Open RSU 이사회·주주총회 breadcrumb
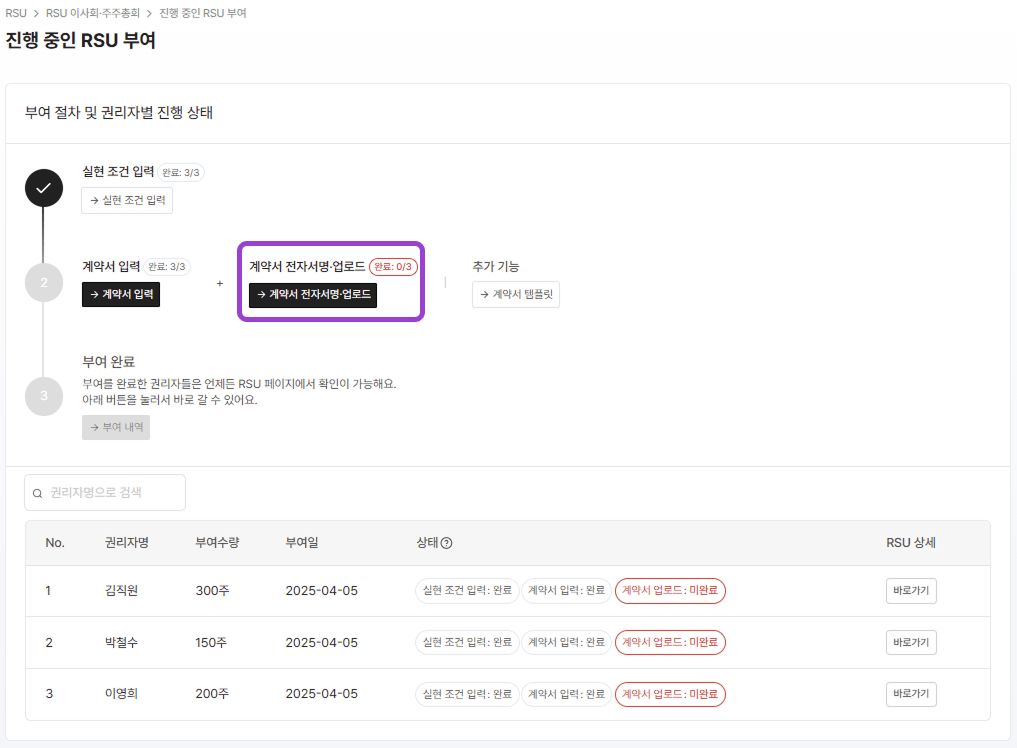 93,13
